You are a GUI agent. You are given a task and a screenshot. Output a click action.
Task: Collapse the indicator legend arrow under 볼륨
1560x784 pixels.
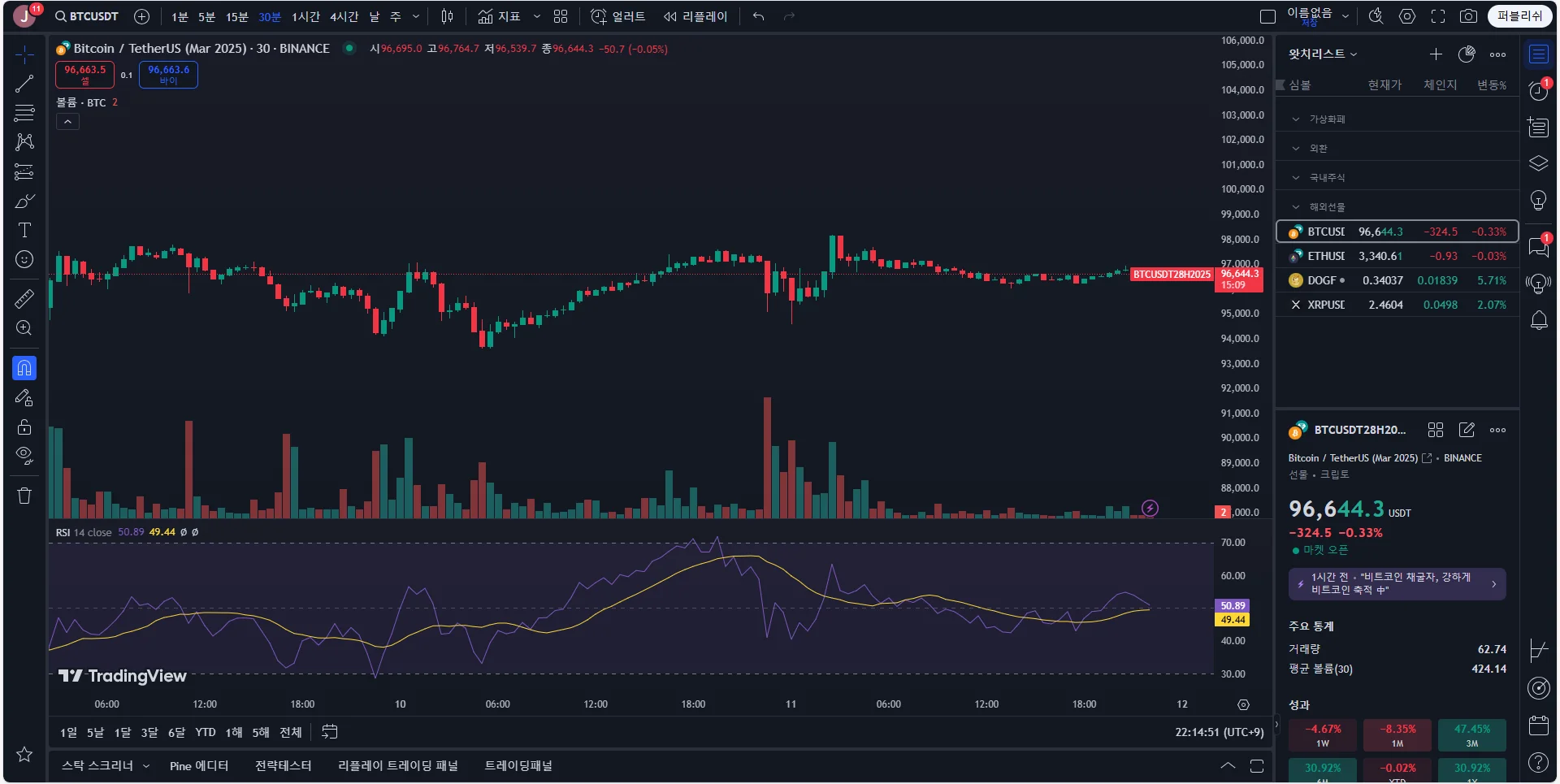(68, 122)
